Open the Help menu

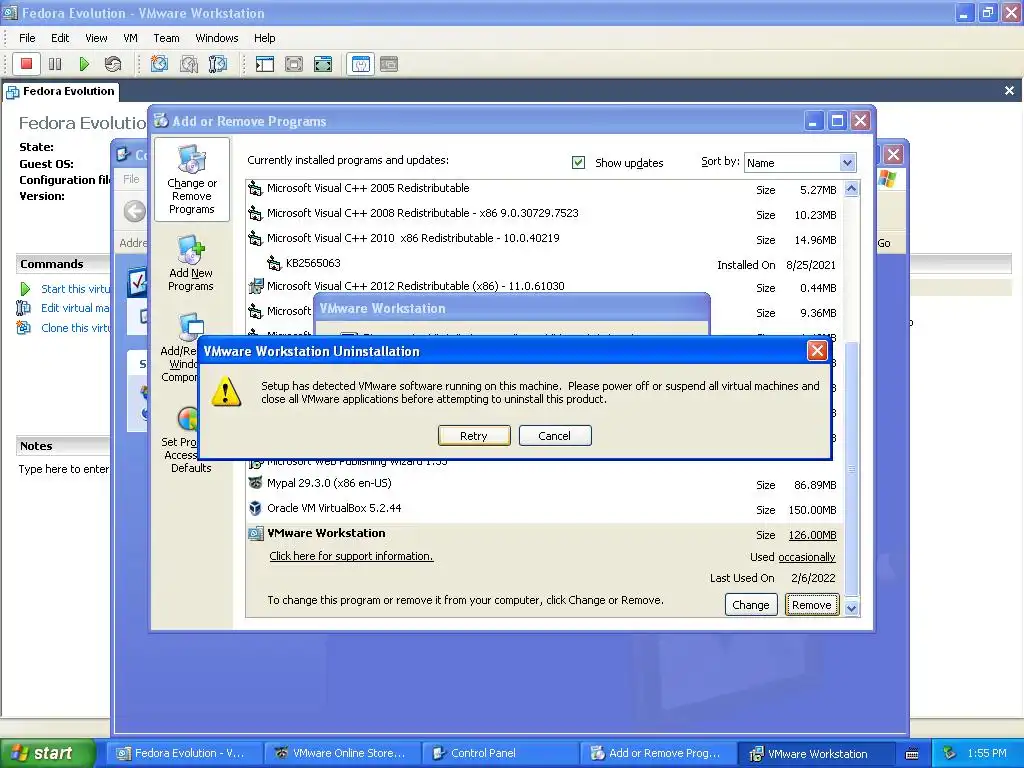(x=264, y=38)
